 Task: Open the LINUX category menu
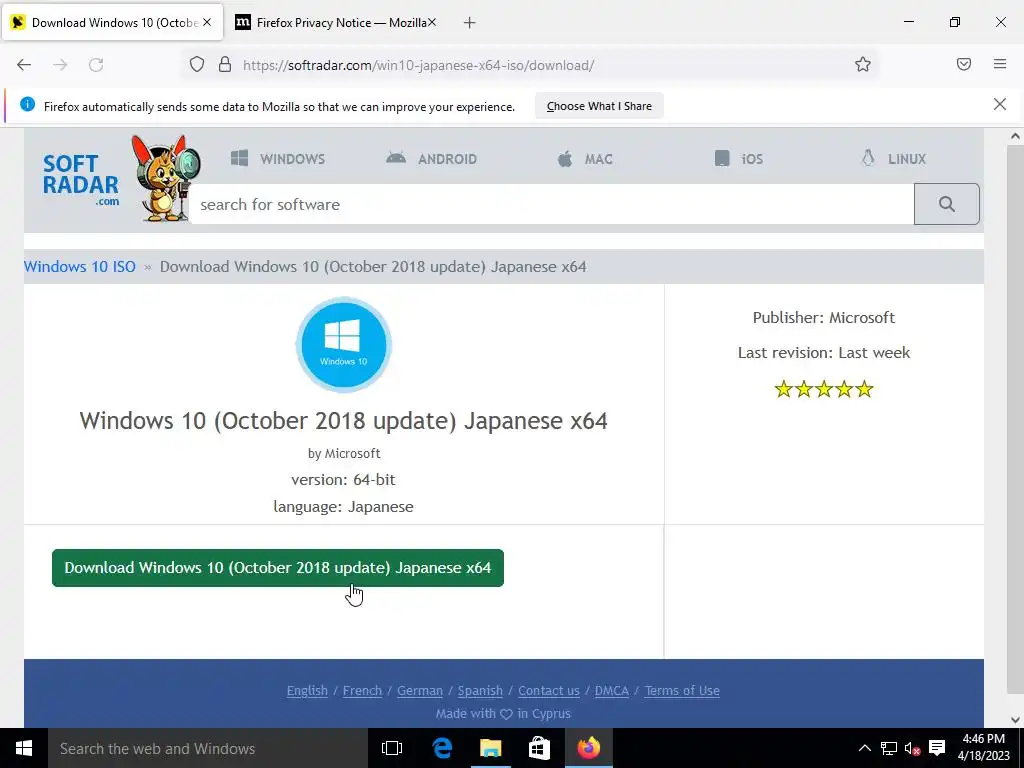coord(893,159)
